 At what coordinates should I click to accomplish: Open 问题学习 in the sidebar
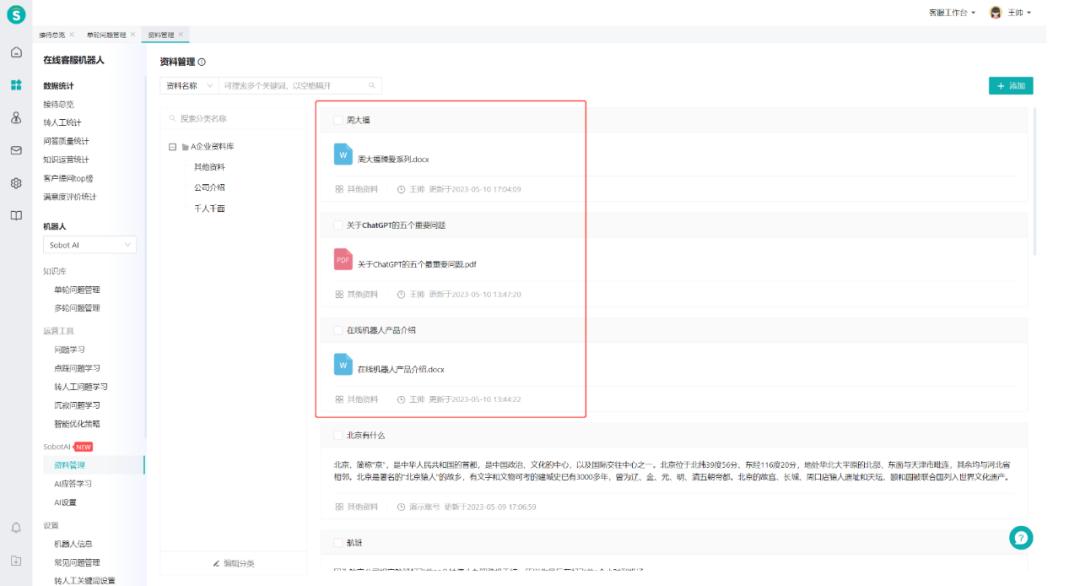point(70,350)
